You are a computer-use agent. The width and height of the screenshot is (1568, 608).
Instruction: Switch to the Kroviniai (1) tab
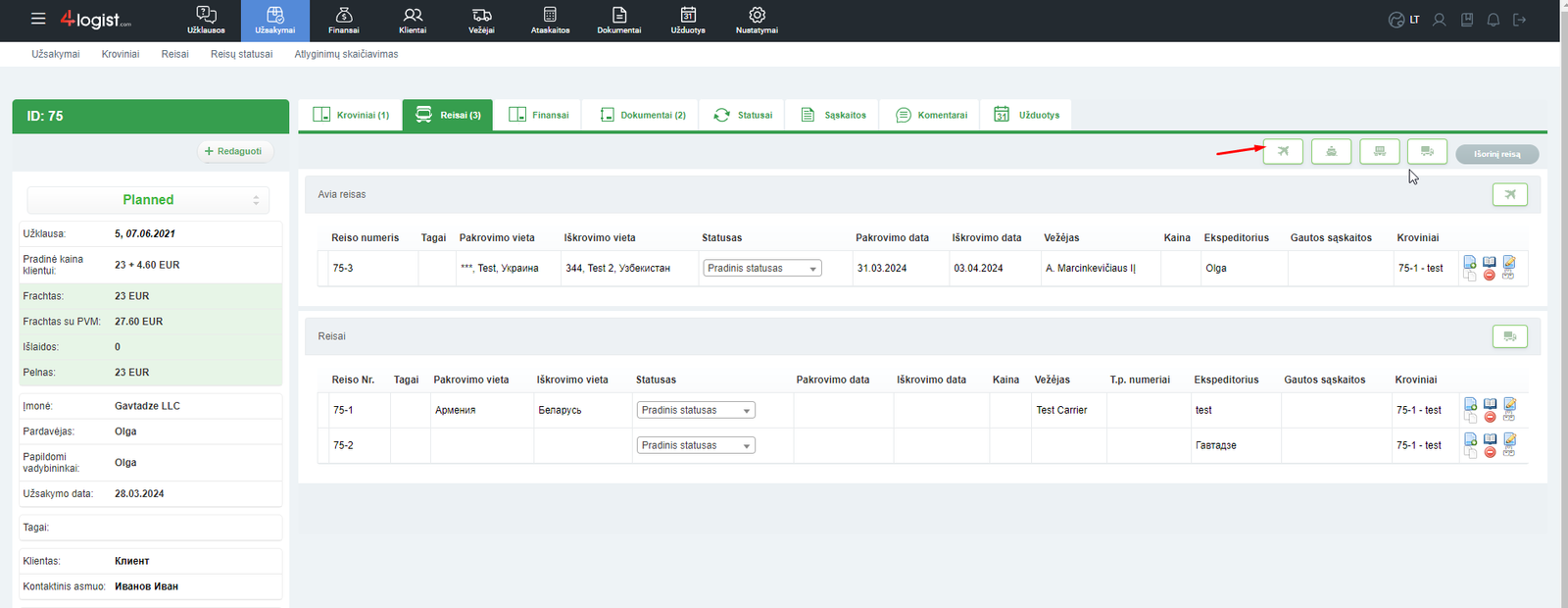pyautogui.click(x=351, y=115)
